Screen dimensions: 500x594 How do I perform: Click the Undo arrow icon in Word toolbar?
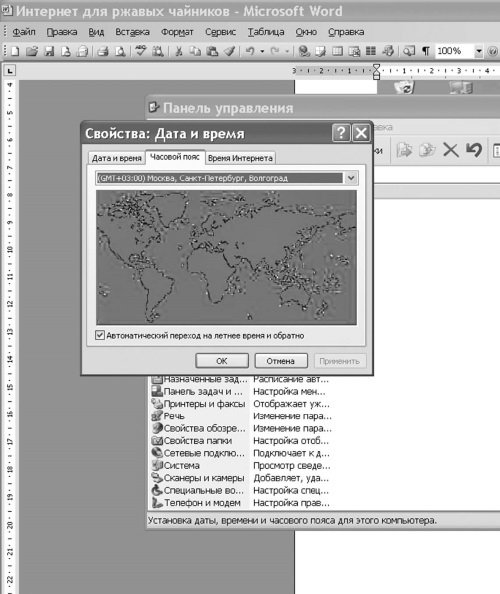tap(250, 51)
